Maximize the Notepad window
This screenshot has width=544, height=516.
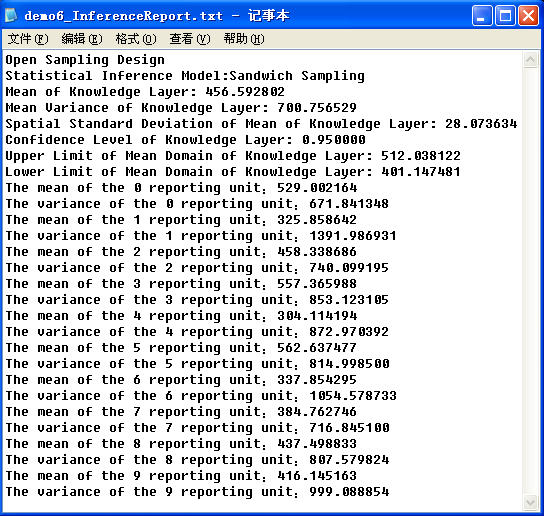point(505,16)
